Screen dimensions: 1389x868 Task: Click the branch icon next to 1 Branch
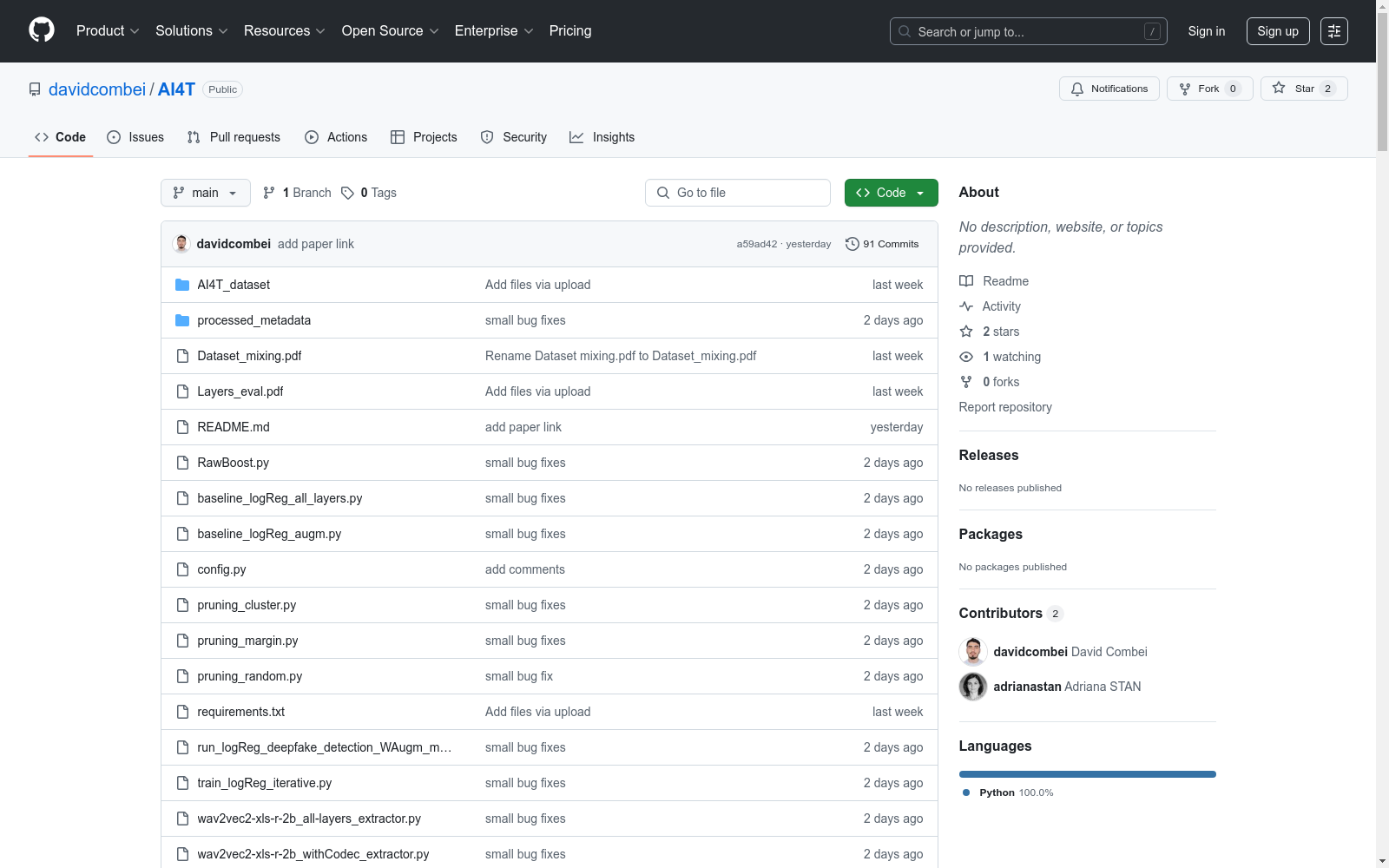click(x=269, y=193)
